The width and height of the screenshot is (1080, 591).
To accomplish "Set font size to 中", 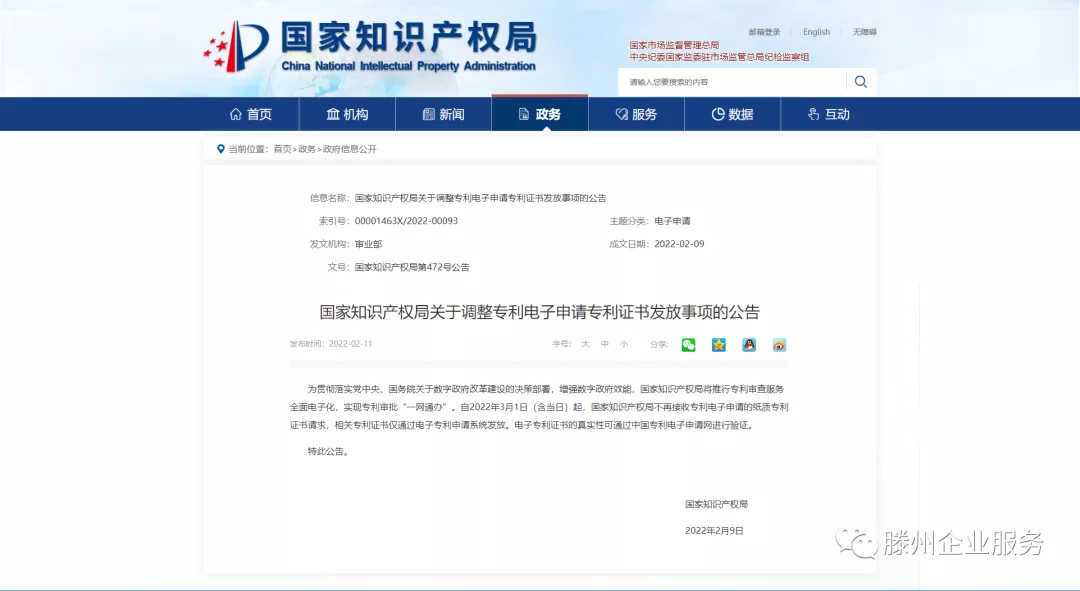I will pos(605,344).
